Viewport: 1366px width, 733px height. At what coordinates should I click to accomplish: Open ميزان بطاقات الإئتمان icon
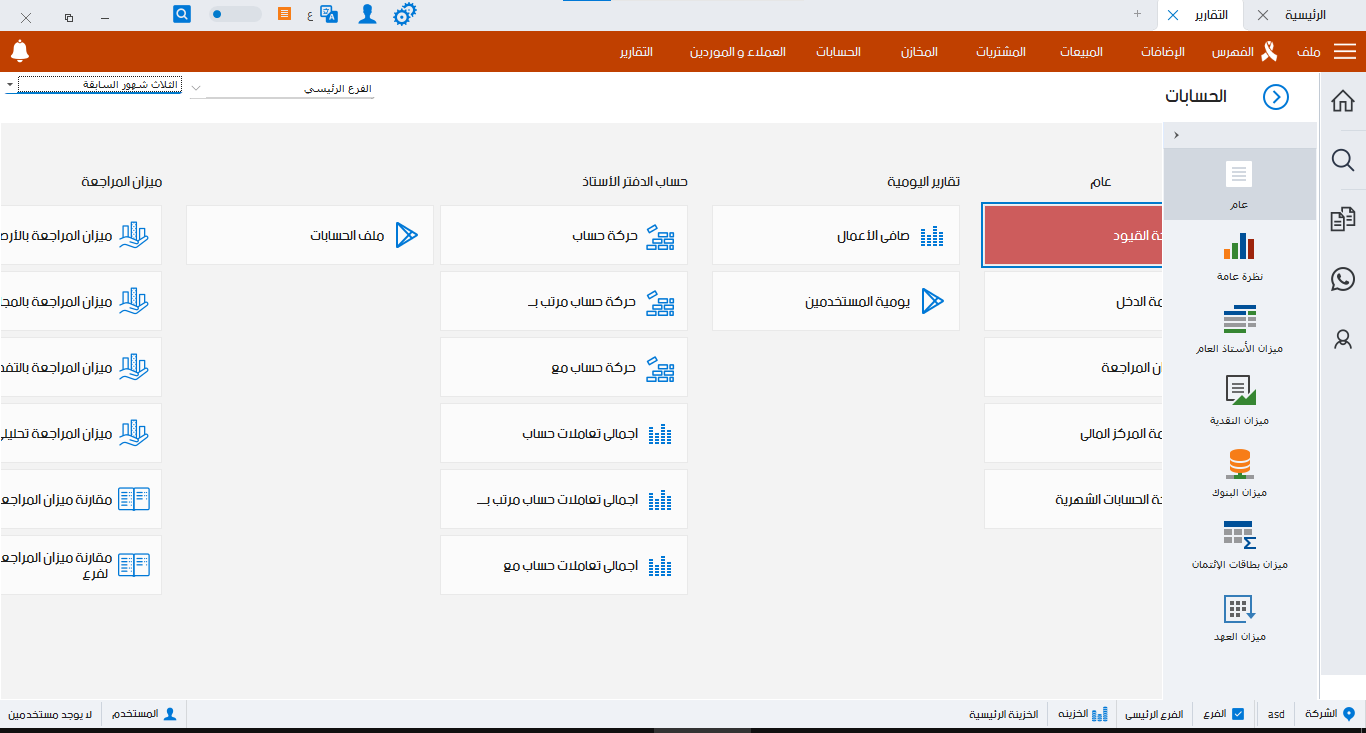pyautogui.click(x=1239, y=536)
